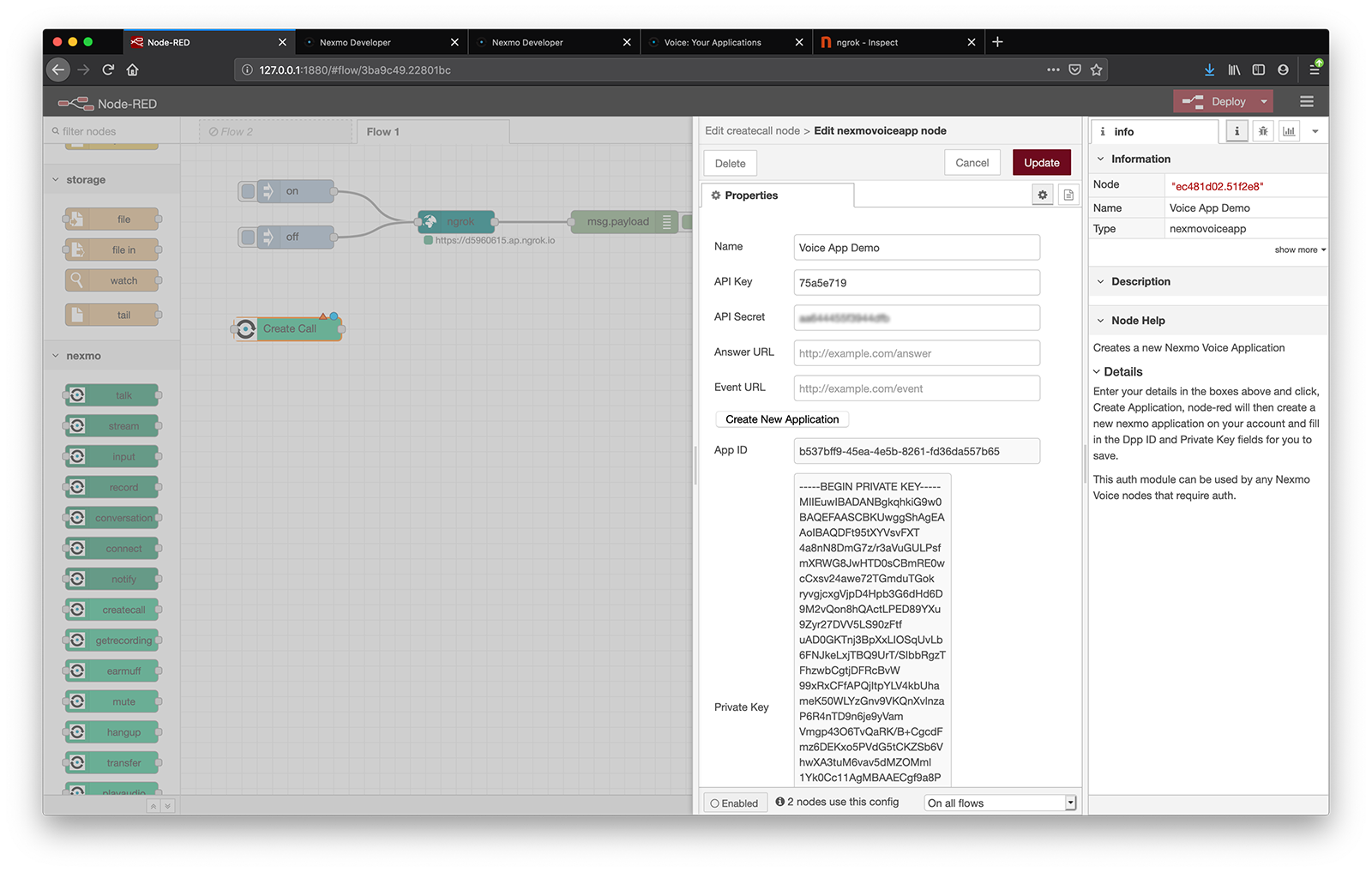Toggle the msg.payload debug node output

point(686,221)
